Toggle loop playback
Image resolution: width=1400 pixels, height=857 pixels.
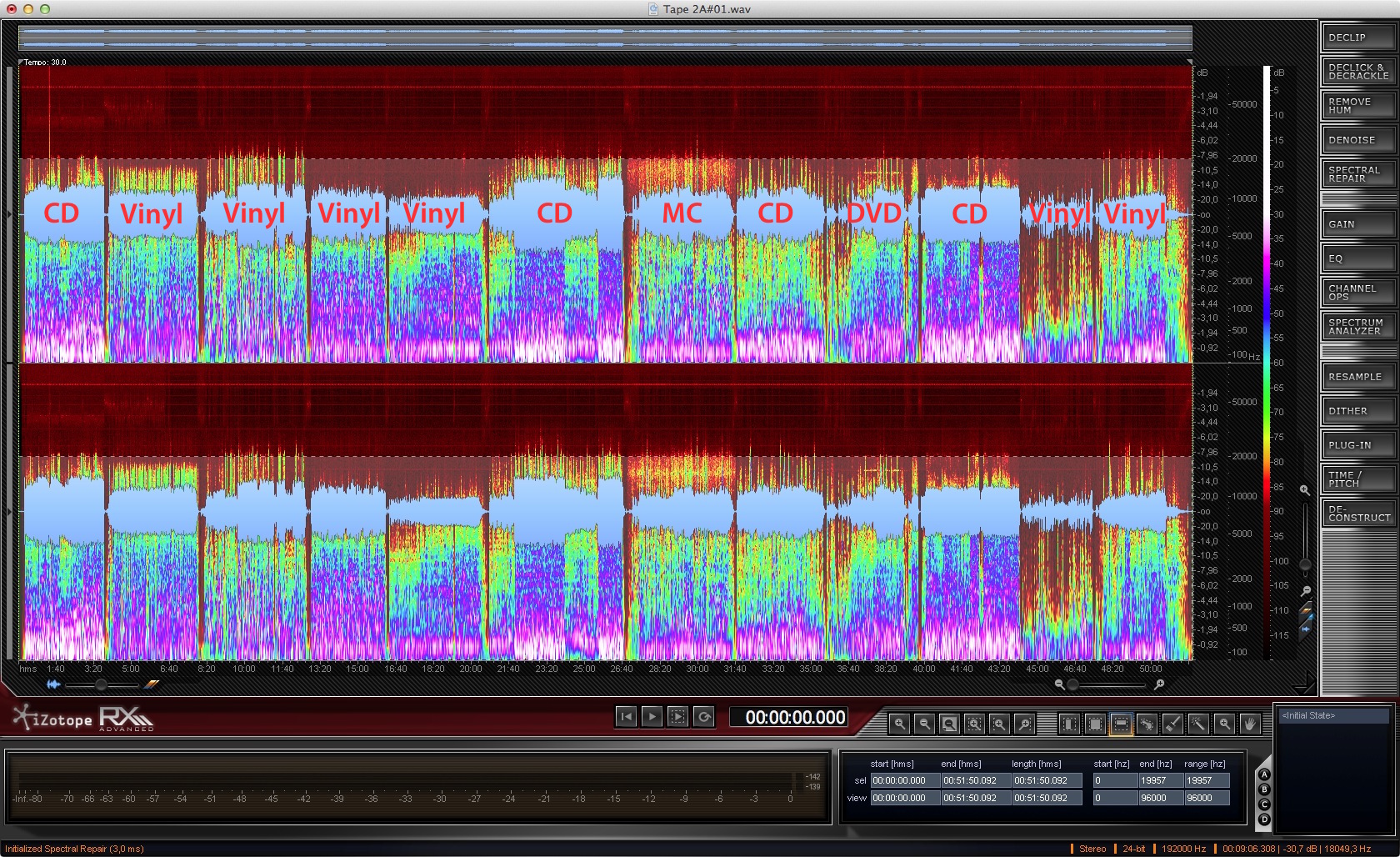coord(704,716)
